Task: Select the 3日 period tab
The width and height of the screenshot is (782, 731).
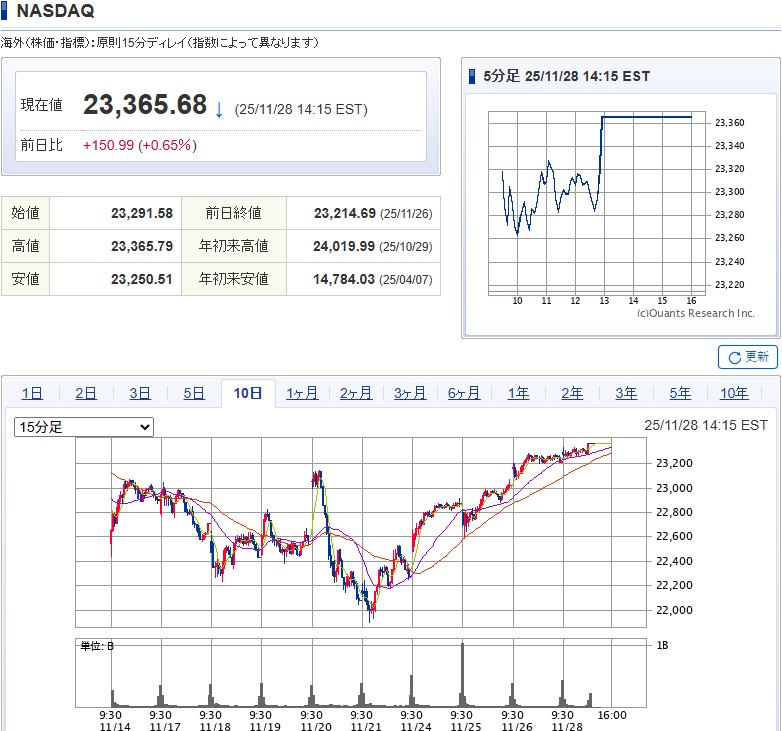Action: pyautogui.click(x=140, y=394)
